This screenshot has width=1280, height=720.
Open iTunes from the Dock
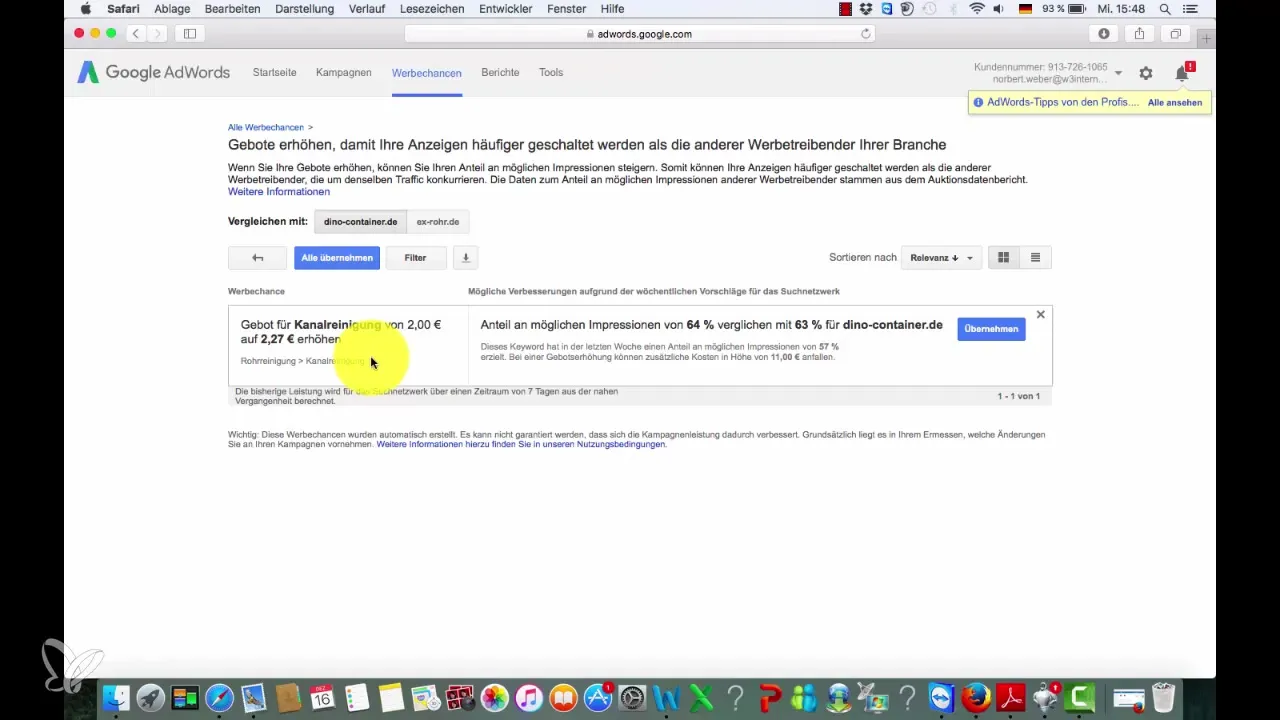click(530, 698)
